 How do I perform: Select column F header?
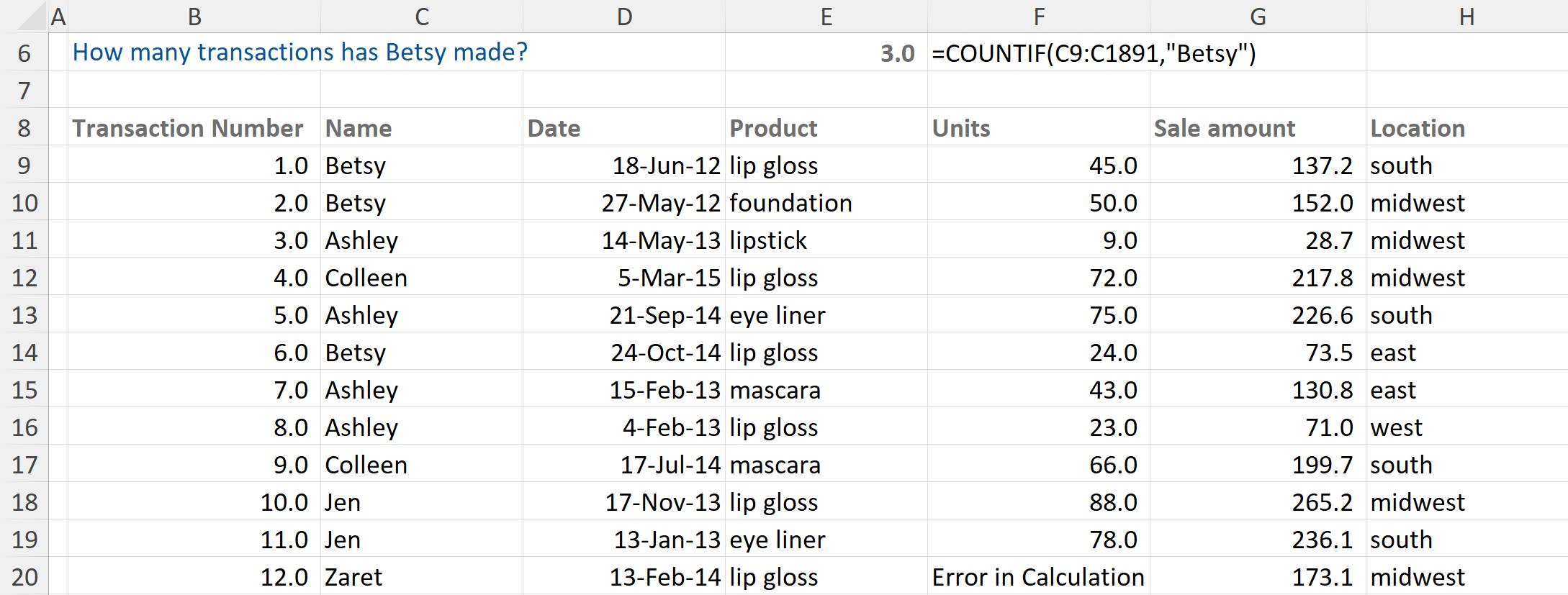(1038, 17)
